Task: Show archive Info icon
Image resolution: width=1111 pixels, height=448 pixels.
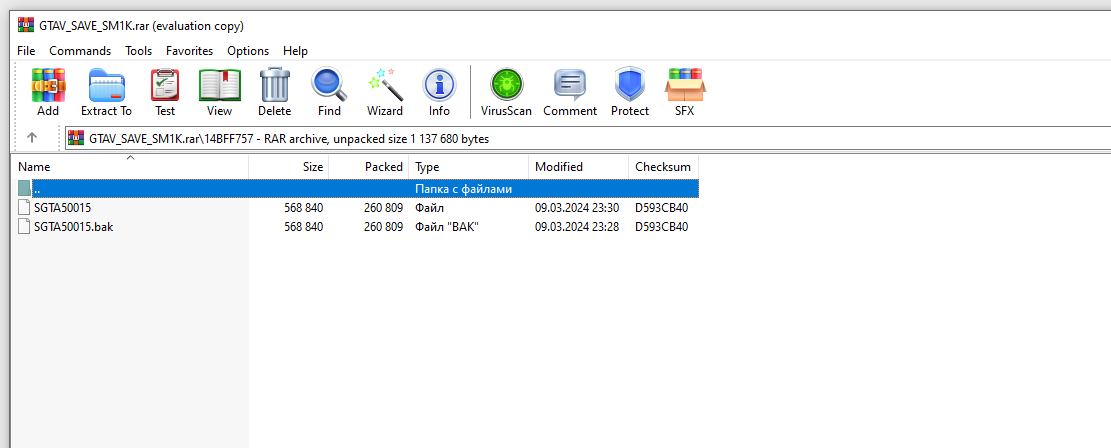Action: (439, 86)
